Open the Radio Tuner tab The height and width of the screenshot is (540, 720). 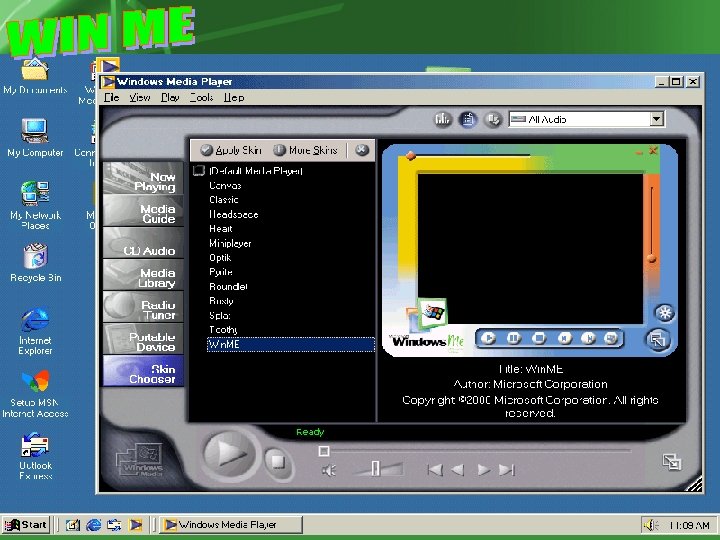click(x=143, y=306)
